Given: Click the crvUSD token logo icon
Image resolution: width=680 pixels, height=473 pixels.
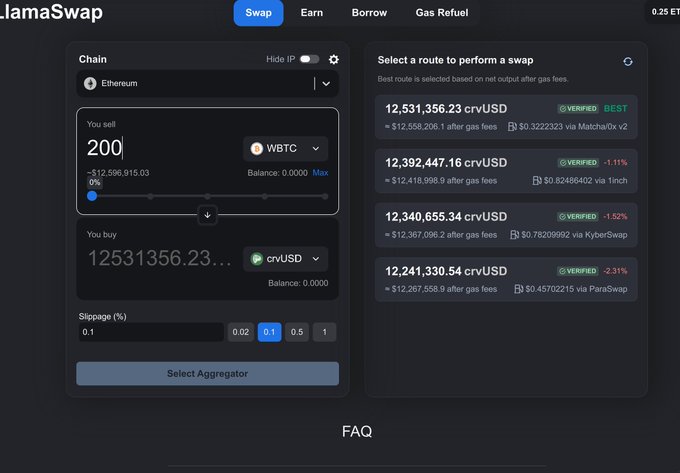Looking at the screenshot, I should click(x=257, y=259).
